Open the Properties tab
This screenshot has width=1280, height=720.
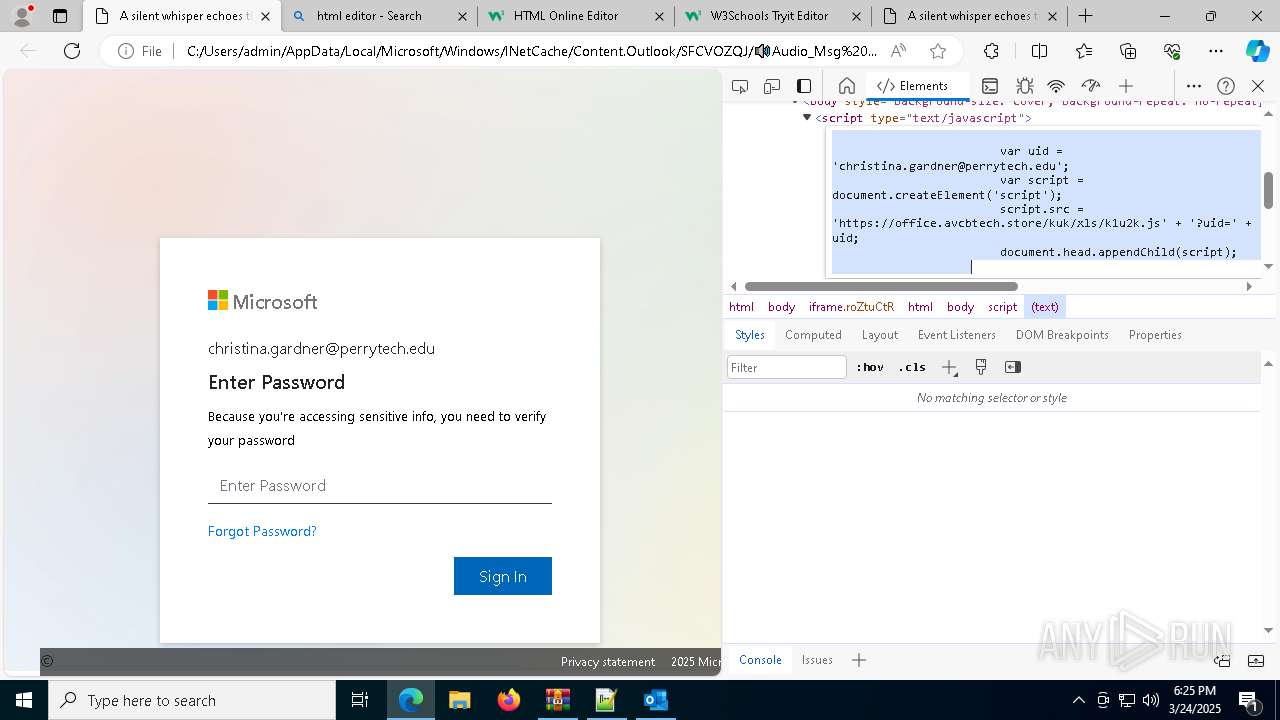point(1155,335)
